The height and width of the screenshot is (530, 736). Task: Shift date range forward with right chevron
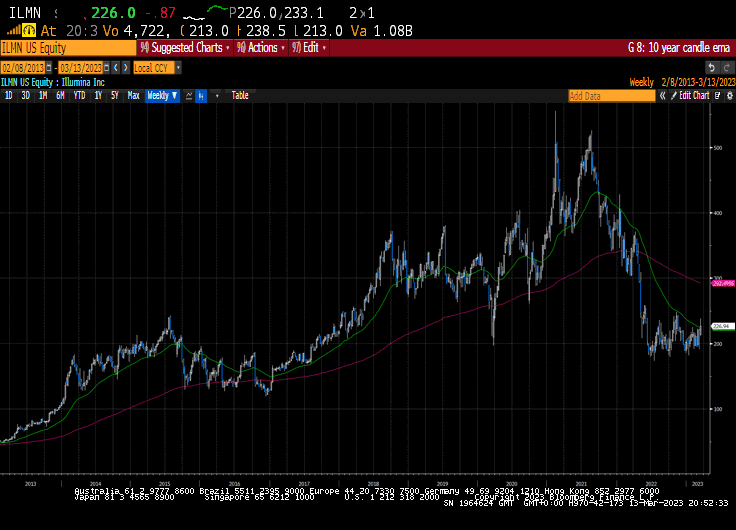click(125, 68)
